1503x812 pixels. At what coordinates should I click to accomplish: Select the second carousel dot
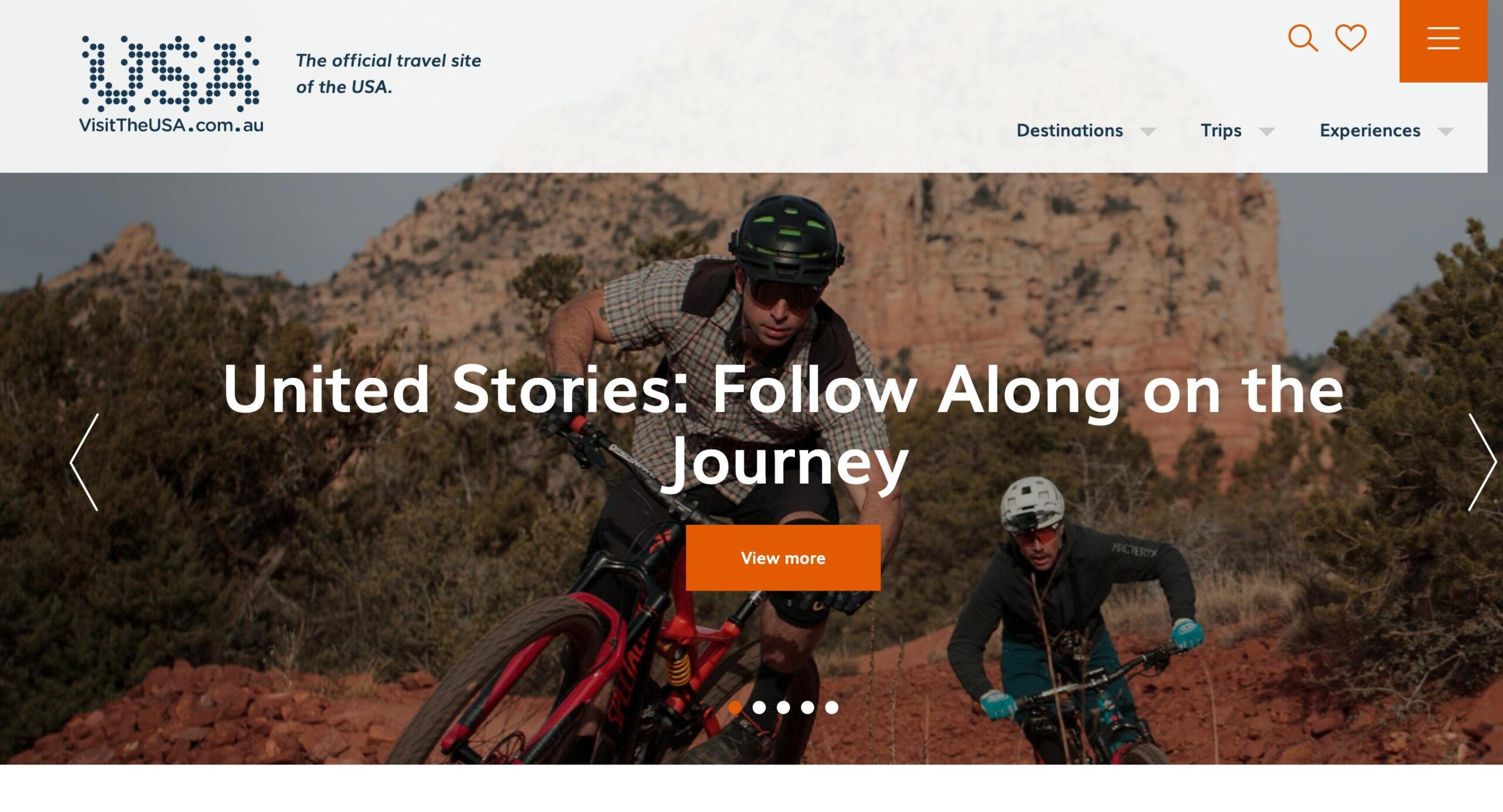[x=759, y=707]
